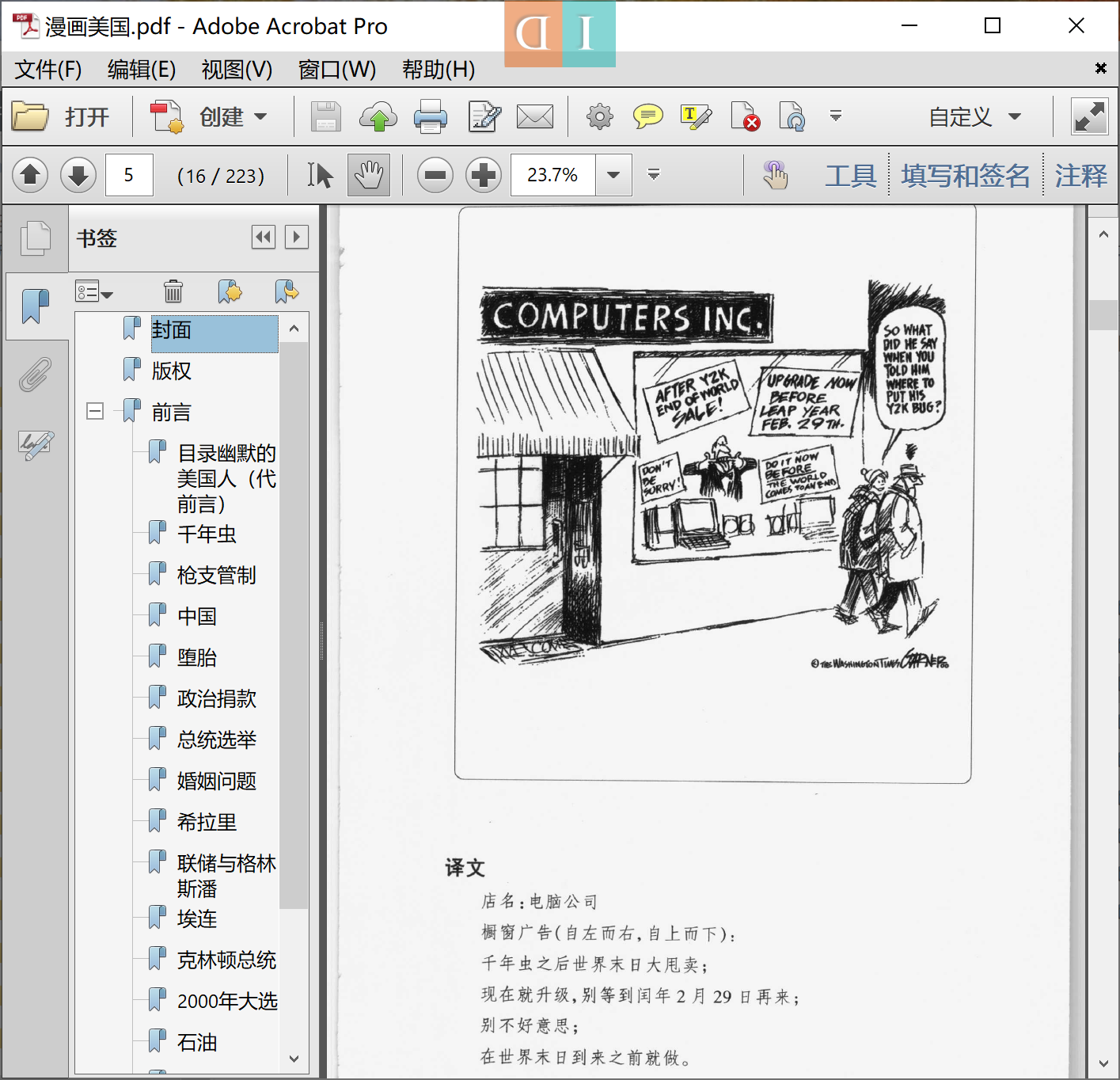Jump to the 克林顿总统 bookmark
The height and width of the screenshot is (1080, 1120).
pyautogui.click(x=226, y=960)
